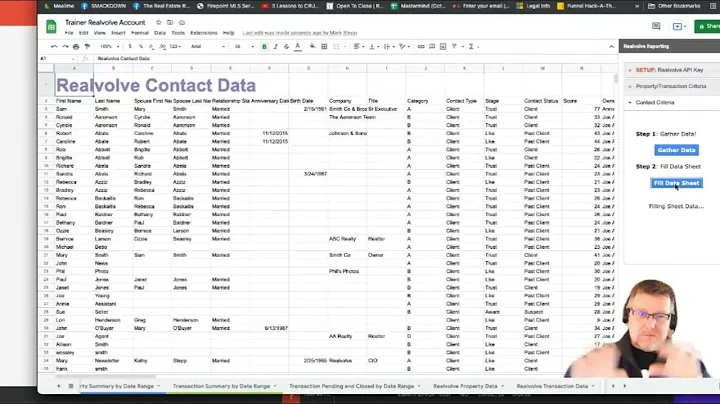The image size is (720, 404).
Task: Open SMACKDOWN bookmark in browser bar
Action: click(103, 6)
